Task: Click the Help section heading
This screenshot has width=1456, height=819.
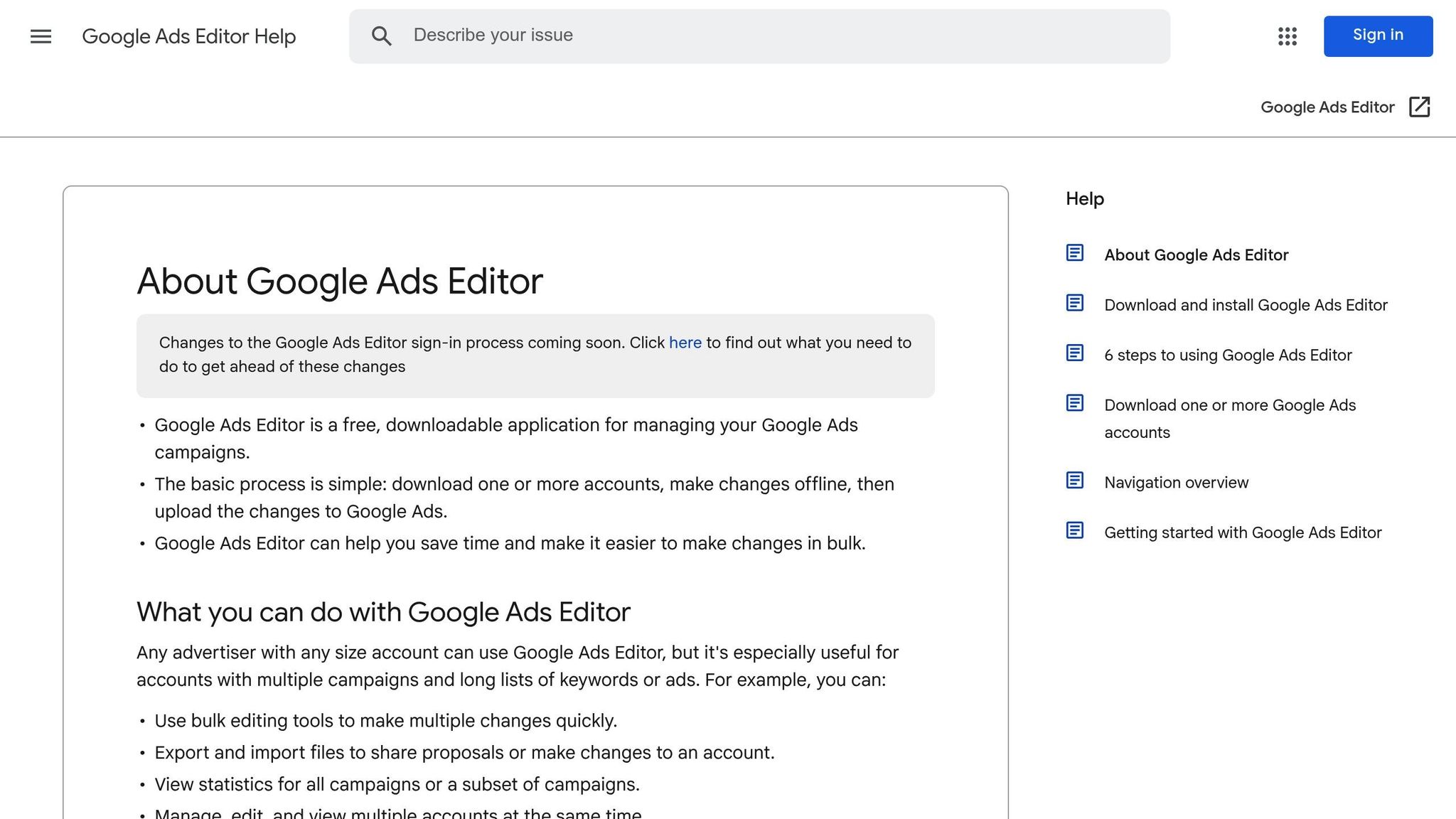Action: tap(1083, 199)
